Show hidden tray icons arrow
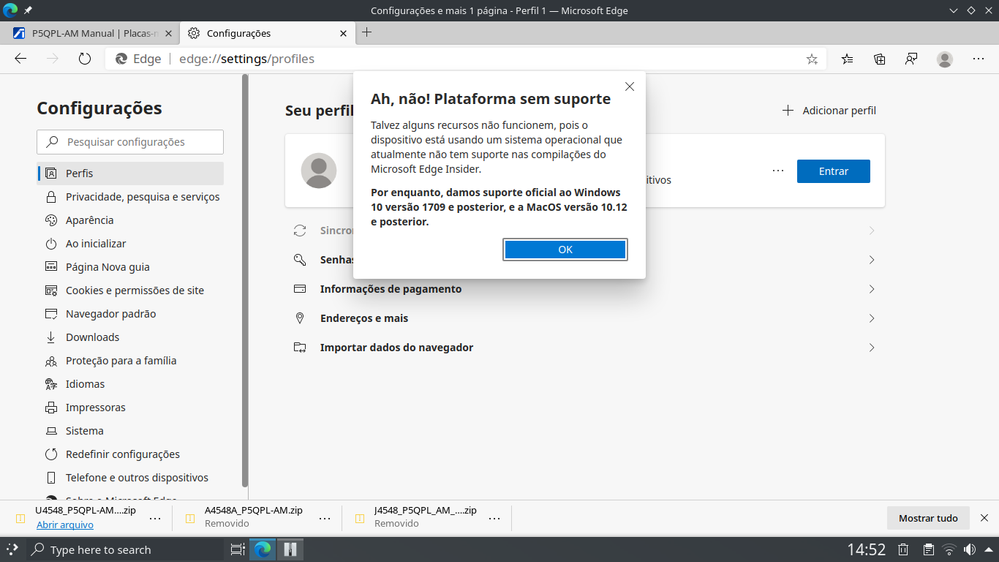The height and width of the screenshot is (562, 999). coord(988,549)
